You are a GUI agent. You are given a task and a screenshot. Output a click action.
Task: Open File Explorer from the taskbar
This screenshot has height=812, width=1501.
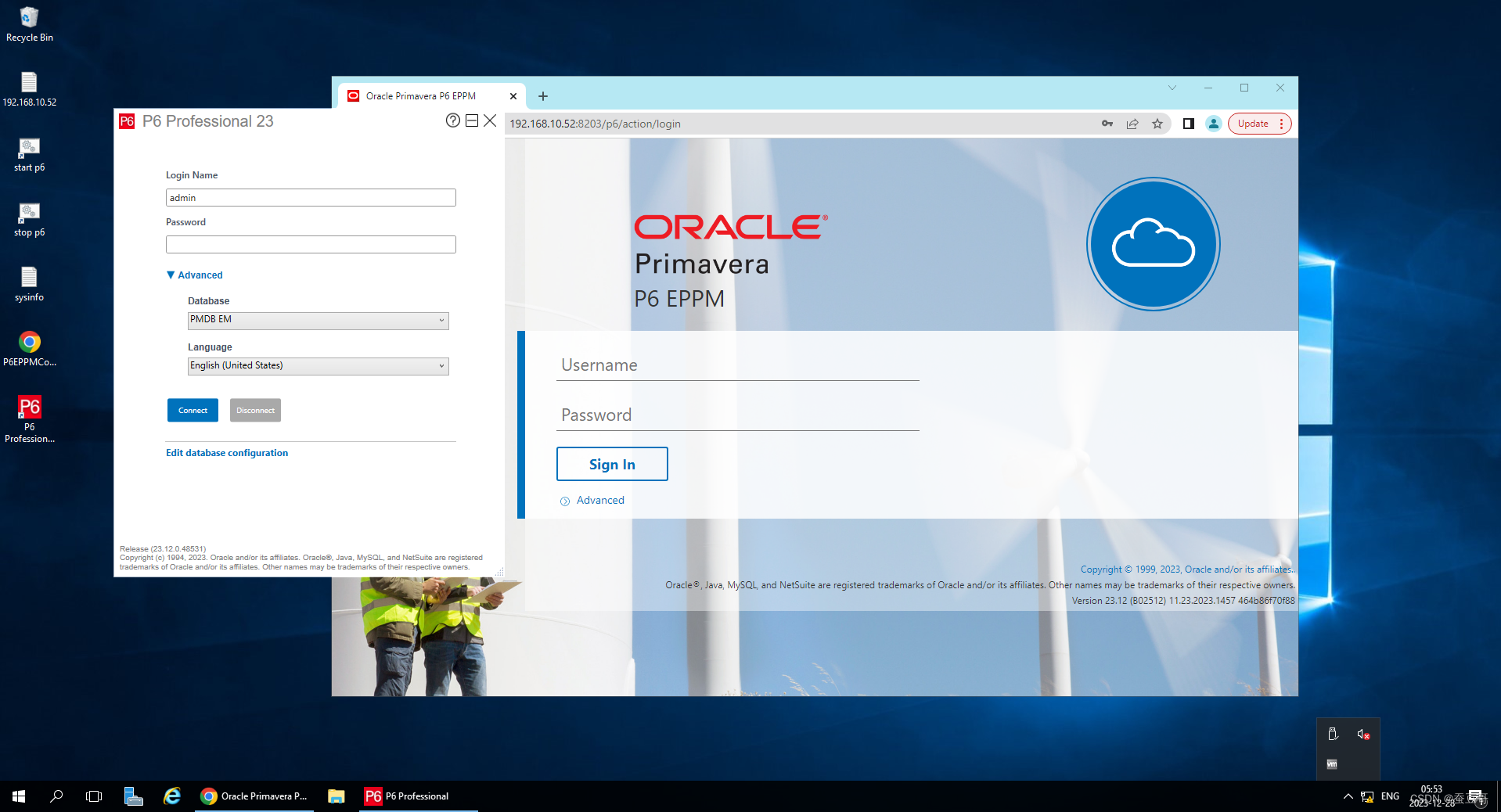pos(337,796)
